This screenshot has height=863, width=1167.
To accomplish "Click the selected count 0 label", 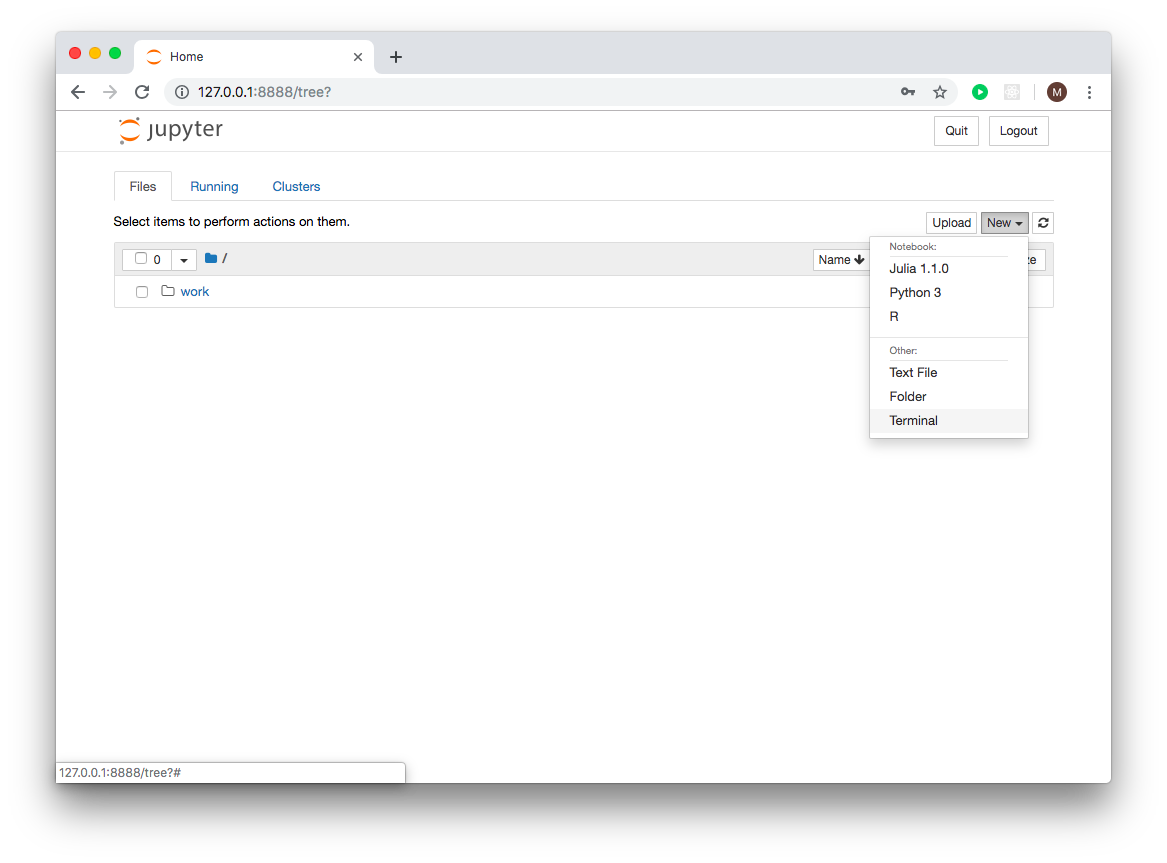I will (157, 260).
